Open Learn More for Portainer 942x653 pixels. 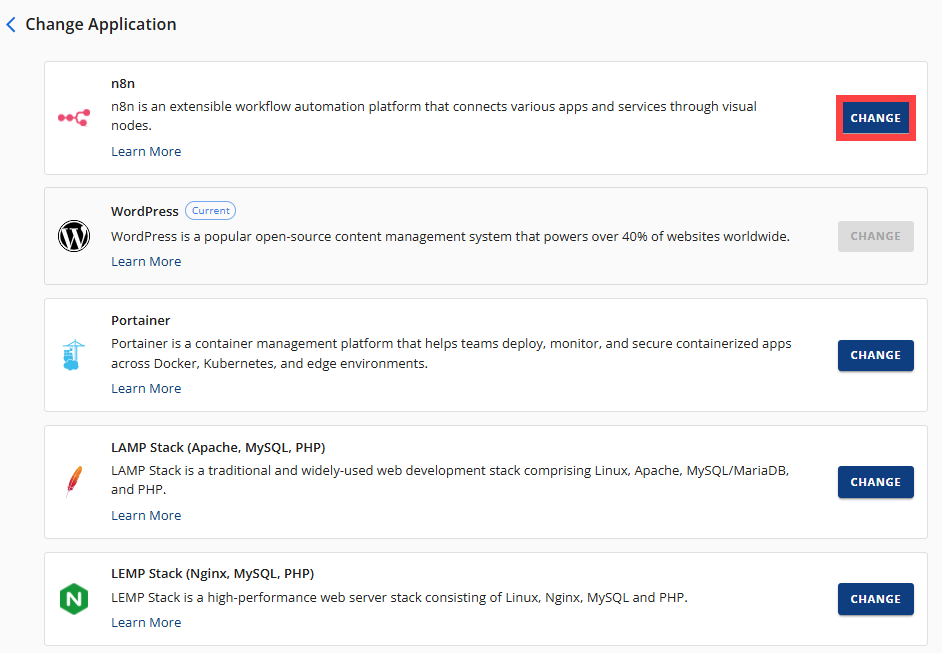pos(146,388)
